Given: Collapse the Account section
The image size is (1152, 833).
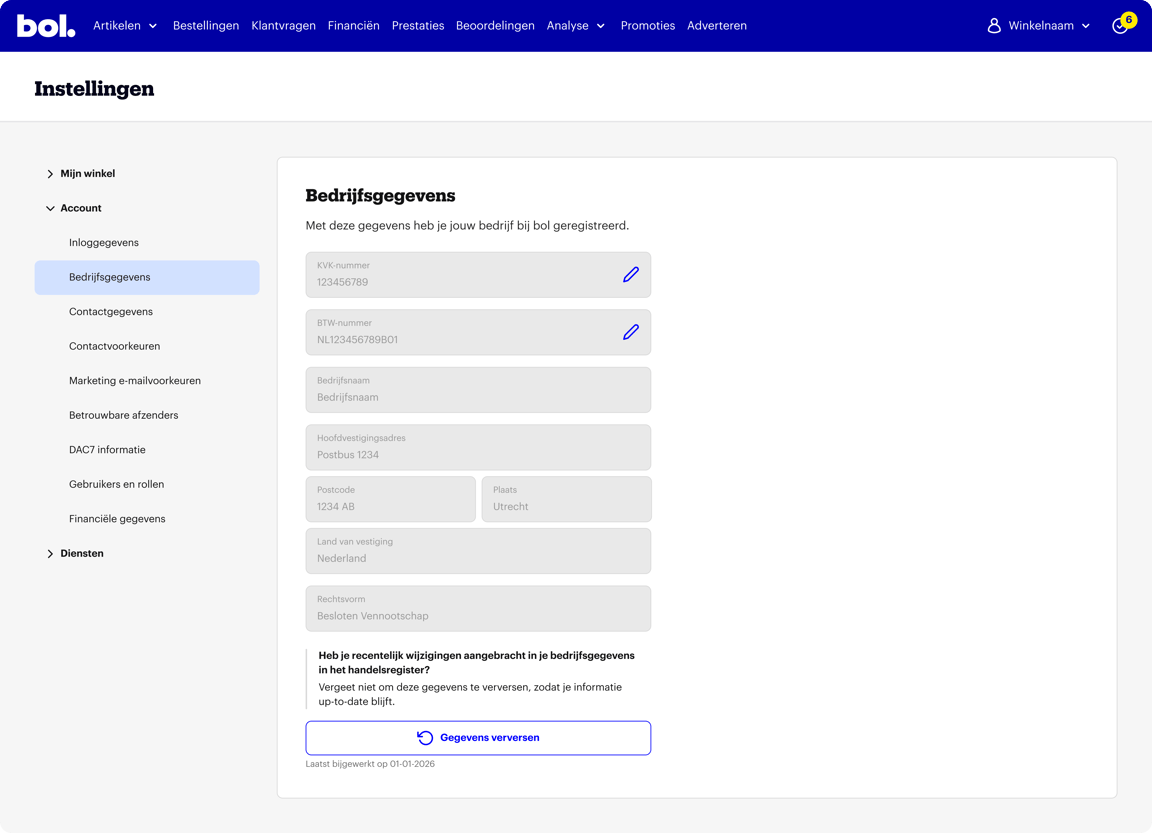Looking at the screenshot, I should point(73,208).
